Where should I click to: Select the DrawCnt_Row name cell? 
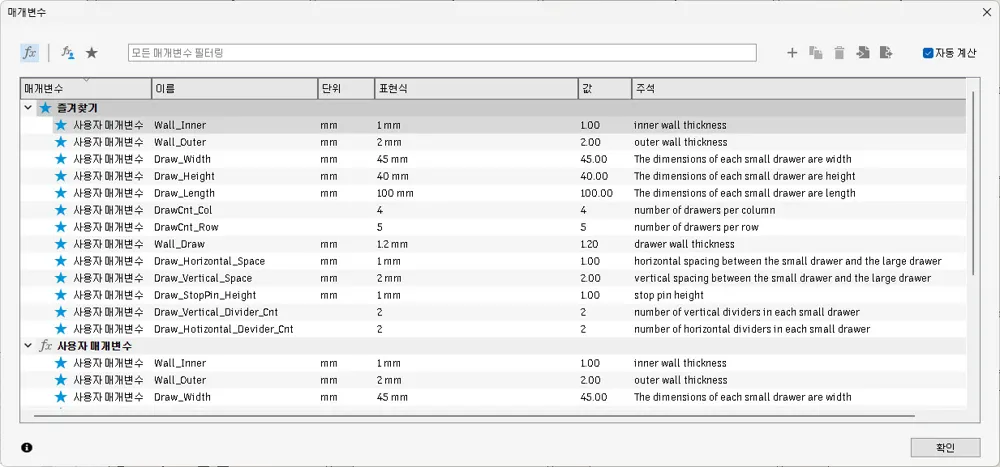(x=186, y=226)
